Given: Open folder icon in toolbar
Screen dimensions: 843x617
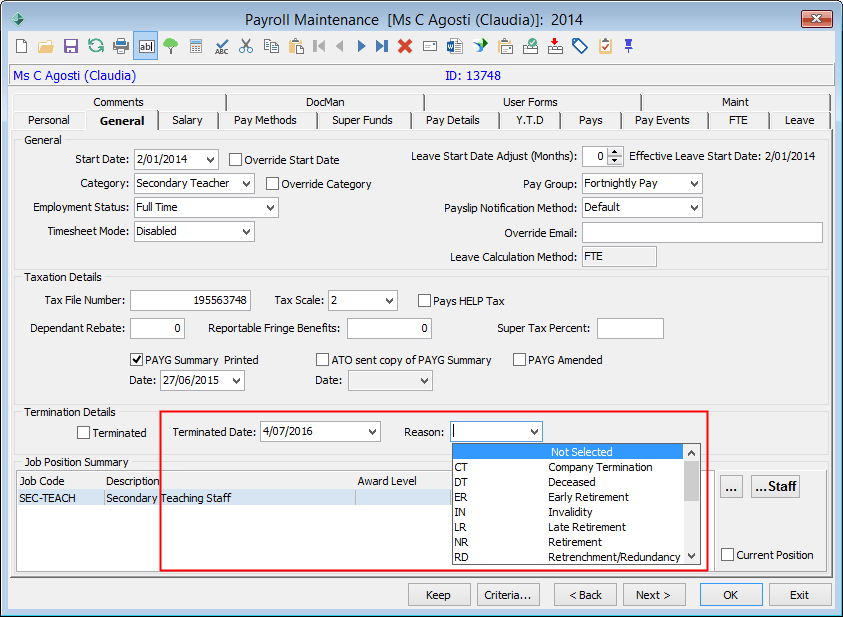Looking at the screenshot, I should pos(46,46).
